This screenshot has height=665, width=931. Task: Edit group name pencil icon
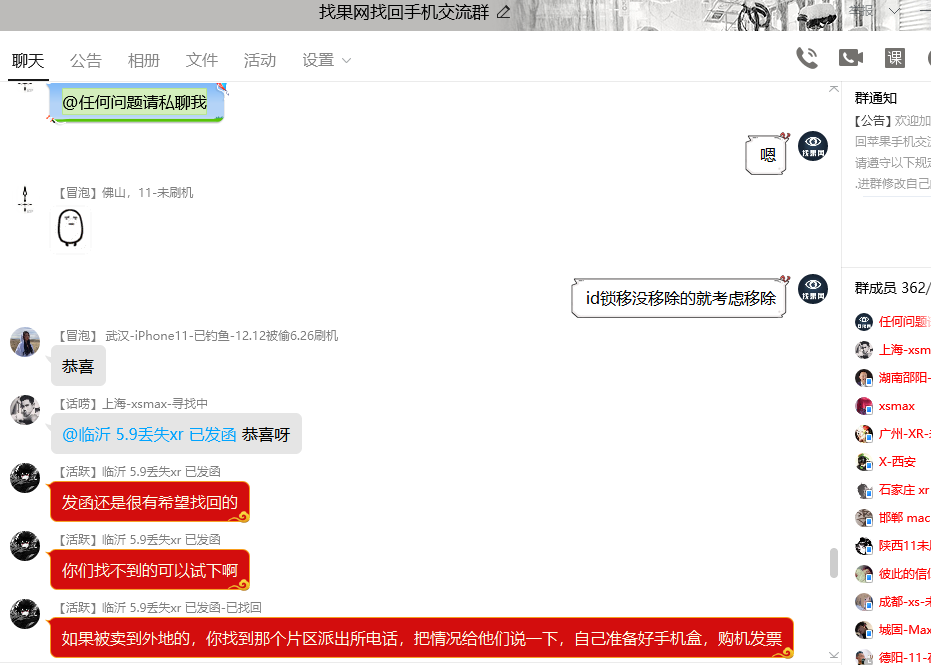(x=504, y=12)
